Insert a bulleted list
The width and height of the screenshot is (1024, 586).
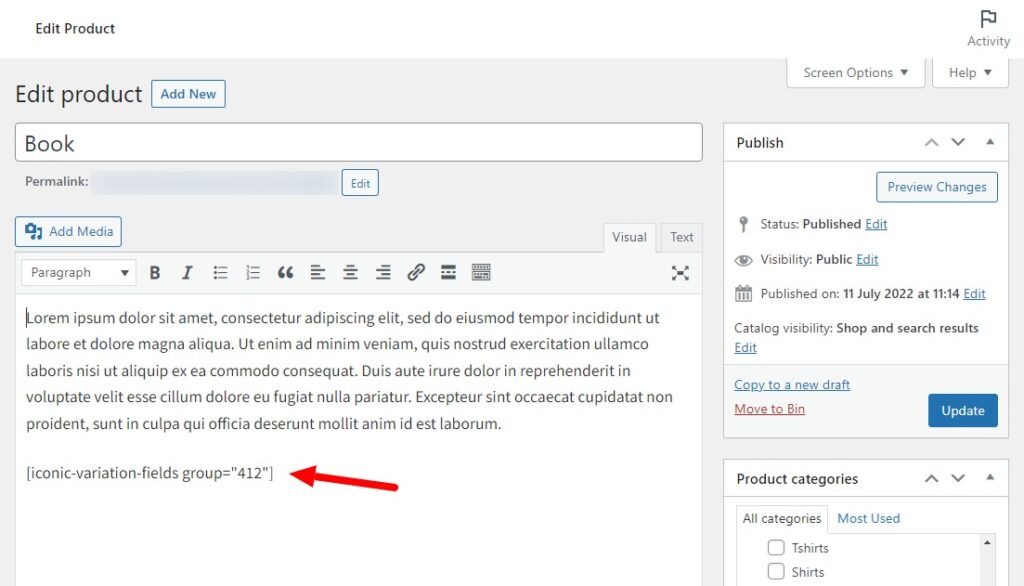(x=220, y=272)
